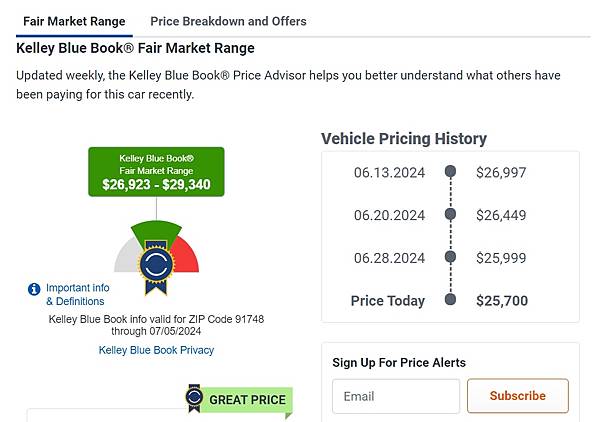Click the Price Today timeline dot
Screen dimensions: 600x422
(450, 300)
